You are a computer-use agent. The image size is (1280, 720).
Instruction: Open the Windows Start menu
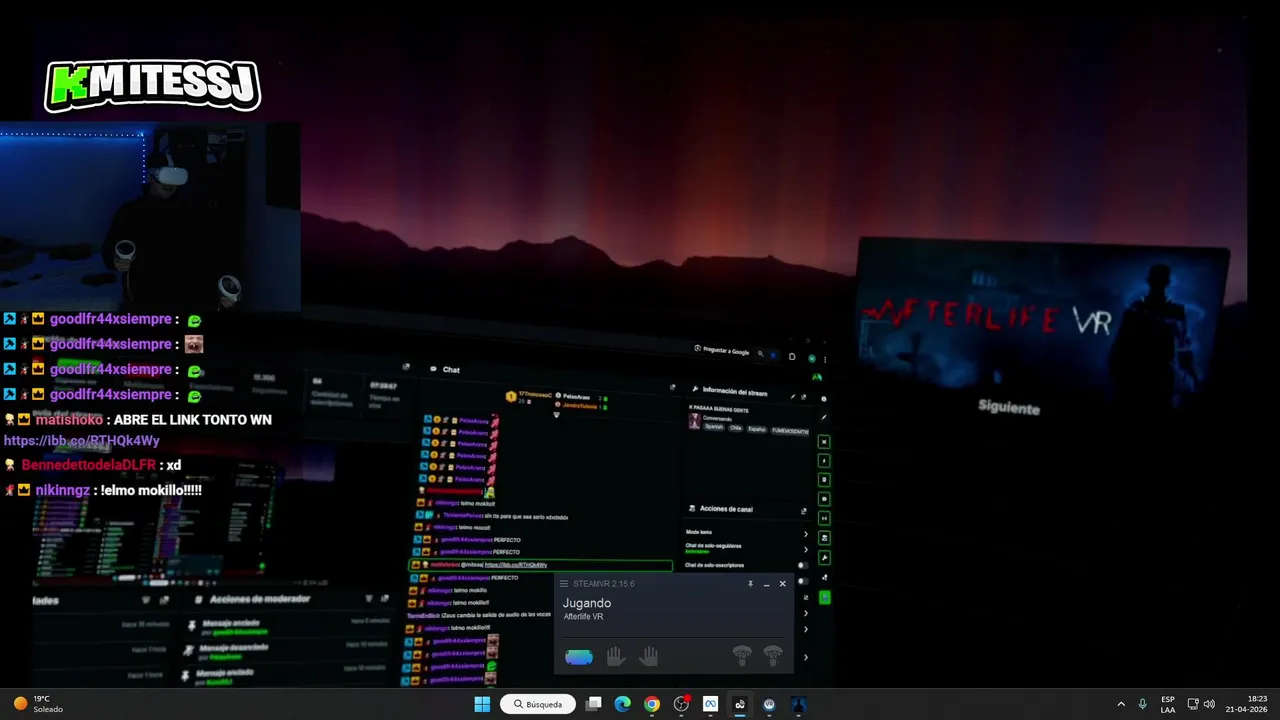coord(482,704)
